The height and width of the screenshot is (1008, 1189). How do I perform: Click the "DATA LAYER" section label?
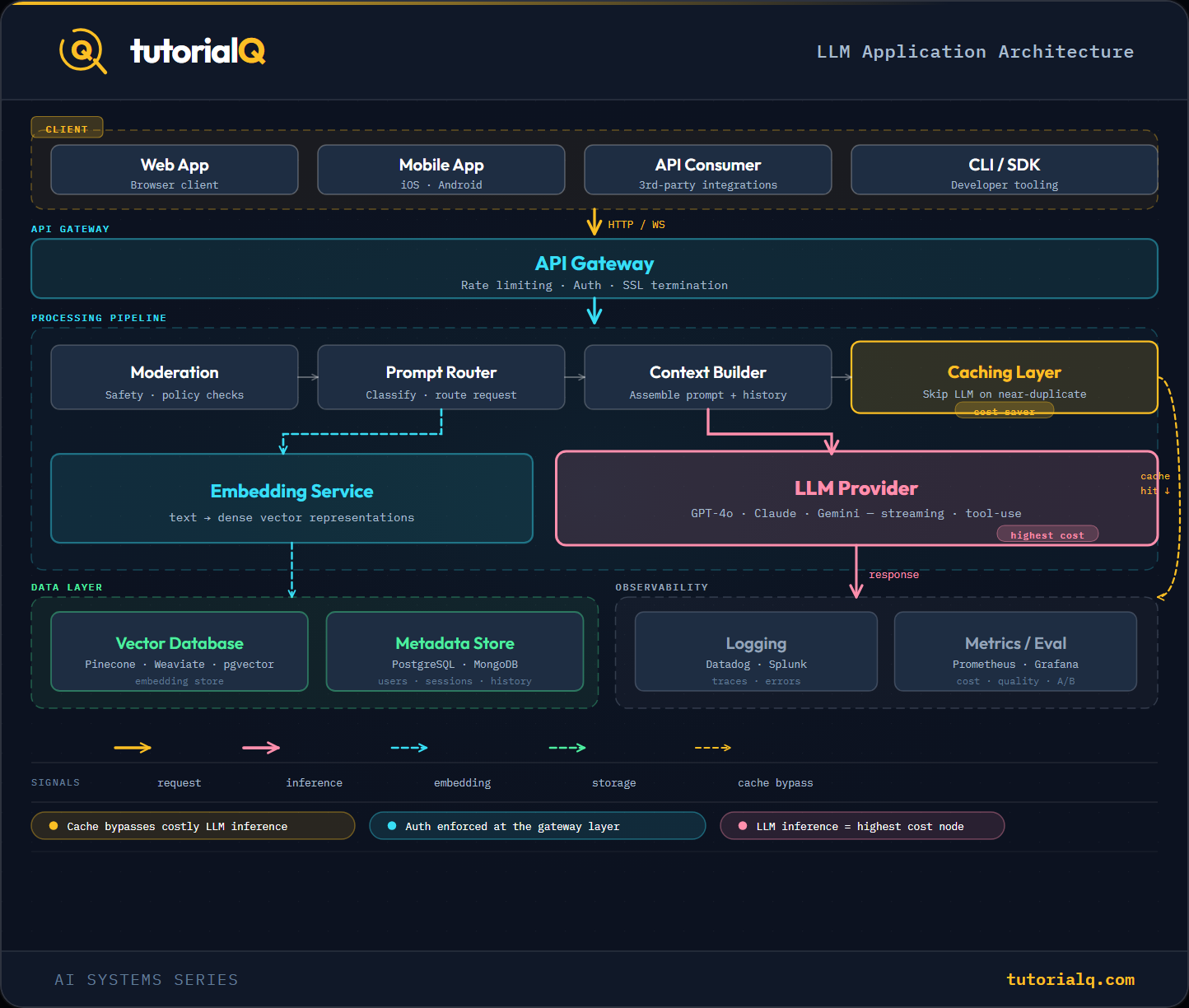click(67, 587)
